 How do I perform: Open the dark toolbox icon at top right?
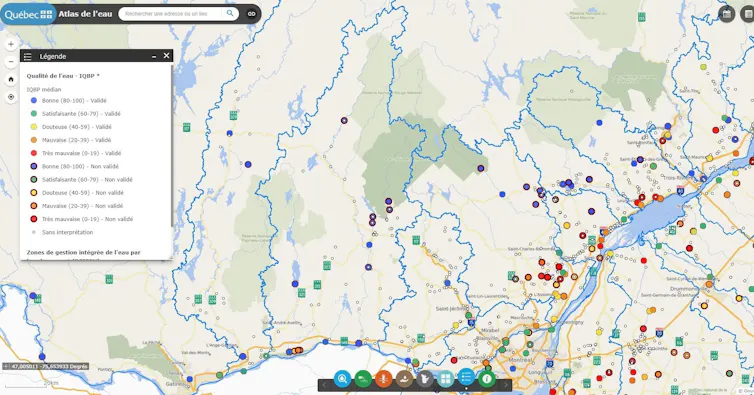pyautogui.click(x=727, y=14)
